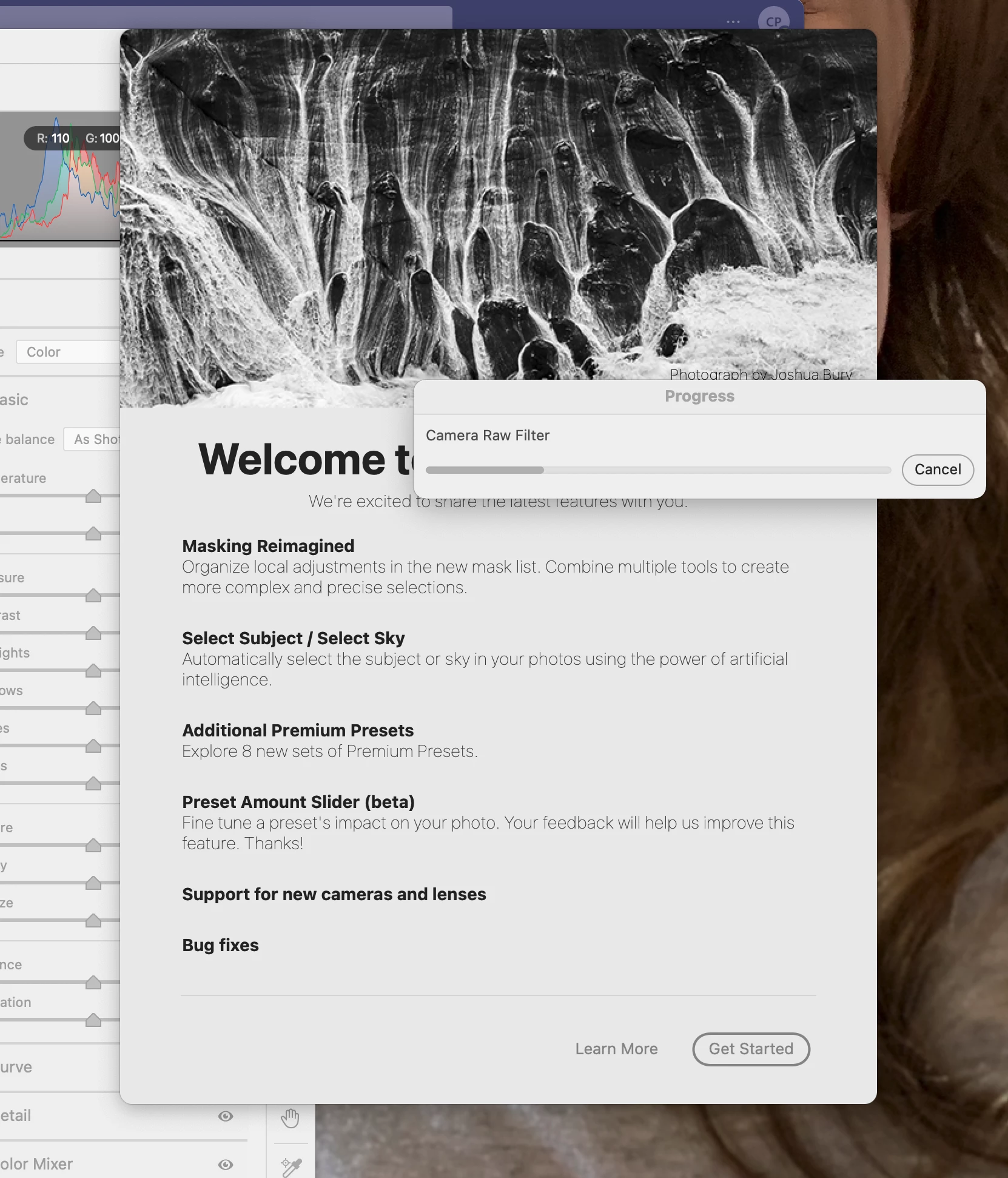The image size is (1008, 1178).
Task: Click the Photograph by Joshua Bury credit
Action: point(761,374)
